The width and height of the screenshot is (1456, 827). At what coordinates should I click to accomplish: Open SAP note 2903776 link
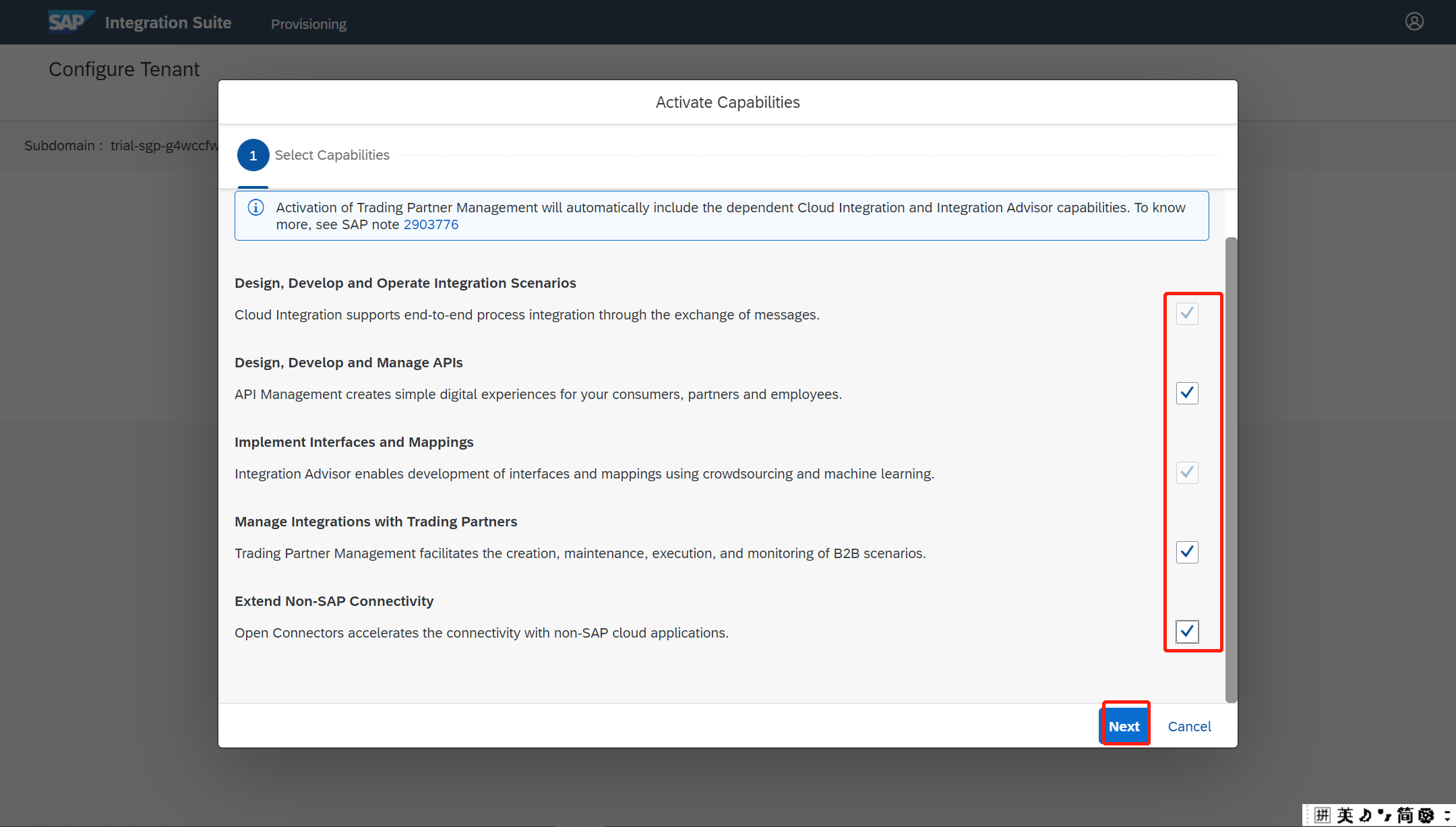tap(431, 224)
